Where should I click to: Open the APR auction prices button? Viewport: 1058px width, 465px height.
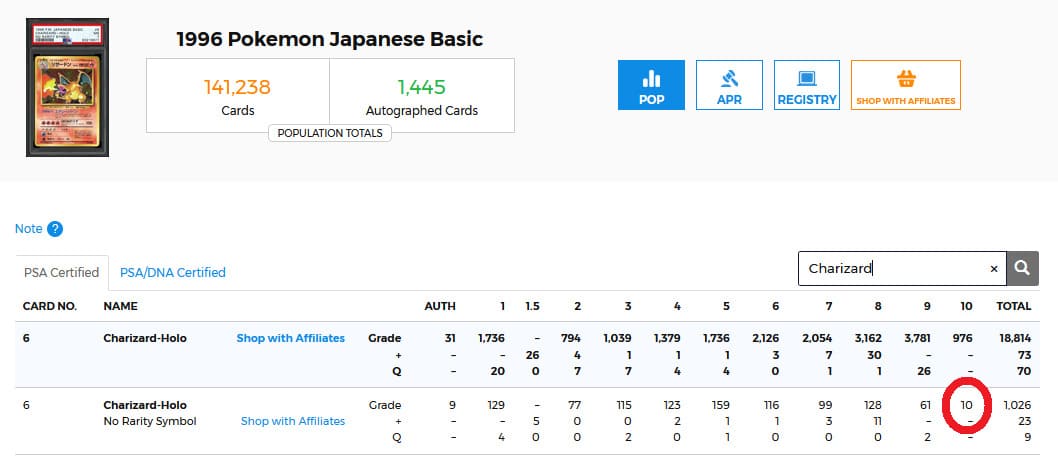[x=729, y=85]
